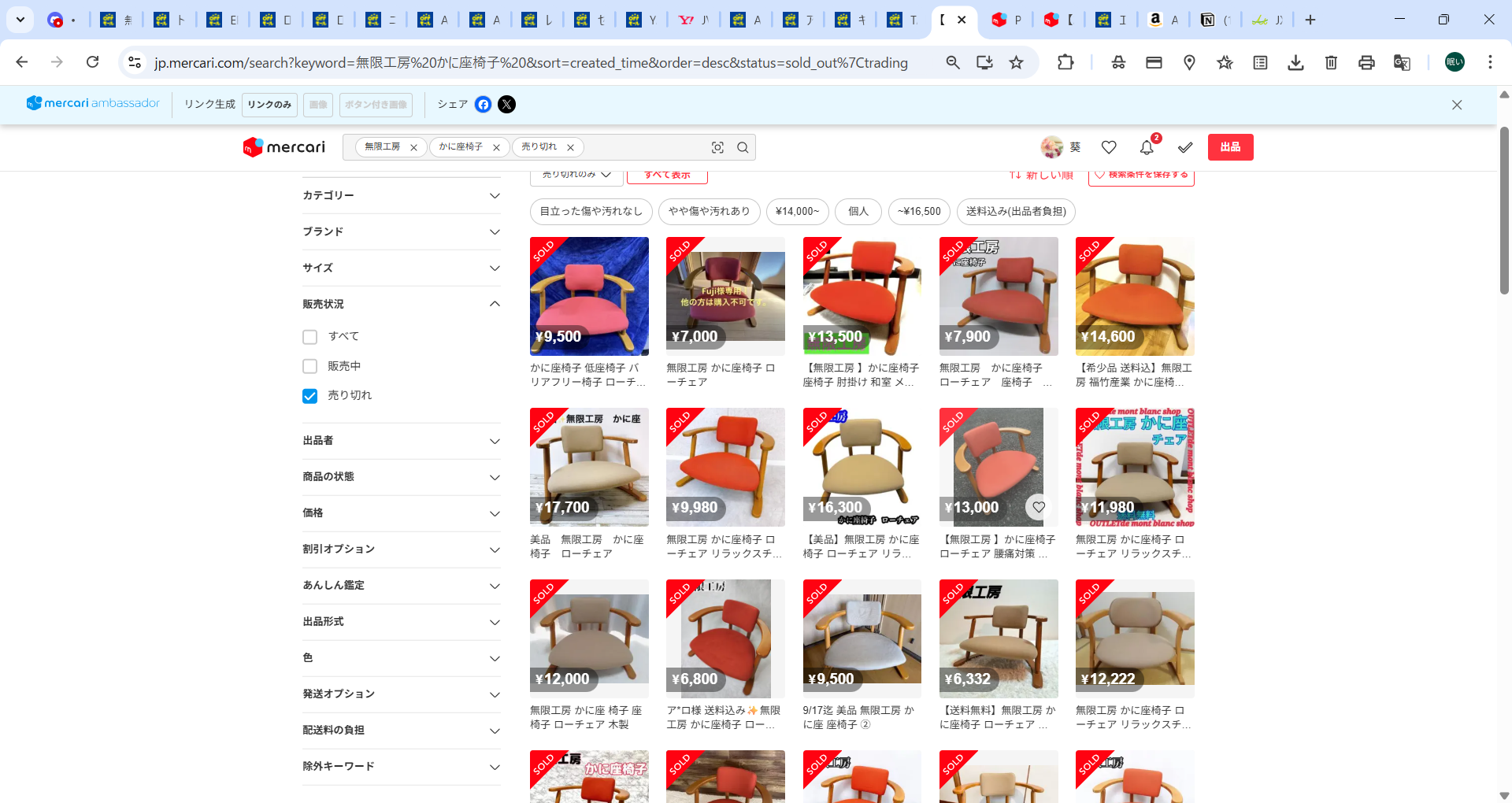Open Chrome three-dot menu

pyautogui.click(x=1490, y=62)
